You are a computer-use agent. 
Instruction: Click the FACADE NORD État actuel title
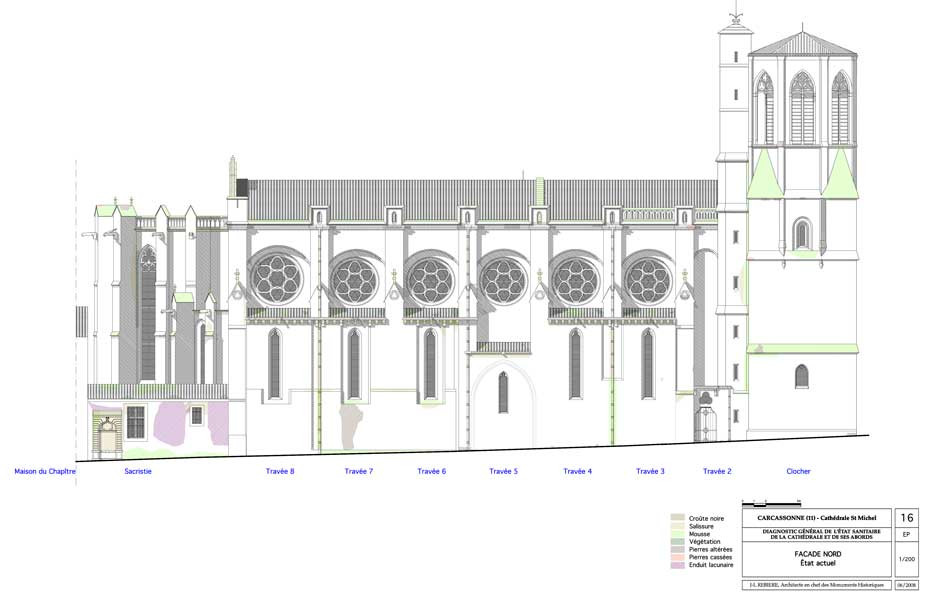(x=816, y=559)
